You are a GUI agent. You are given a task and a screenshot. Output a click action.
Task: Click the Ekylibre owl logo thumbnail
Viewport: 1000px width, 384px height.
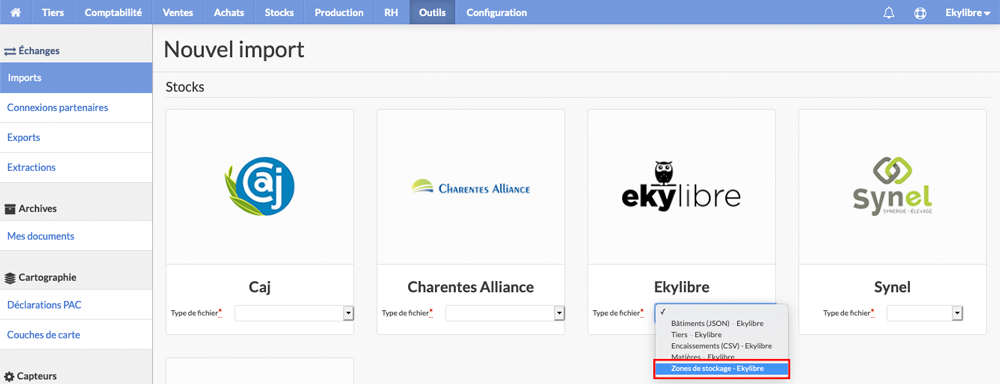click(681, 185)
